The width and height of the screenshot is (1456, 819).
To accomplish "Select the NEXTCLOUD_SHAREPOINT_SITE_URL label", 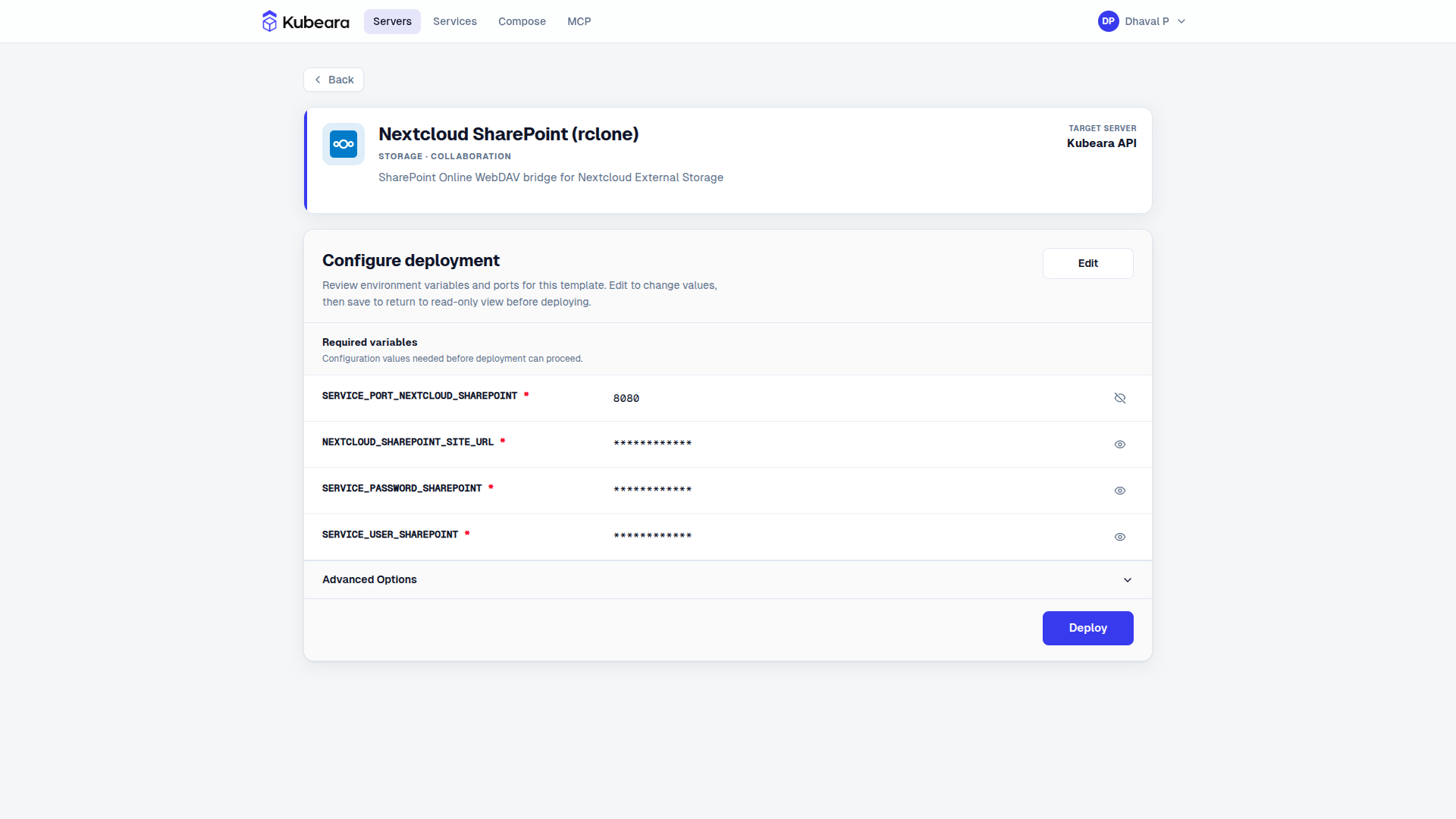I will pos(408,442).
